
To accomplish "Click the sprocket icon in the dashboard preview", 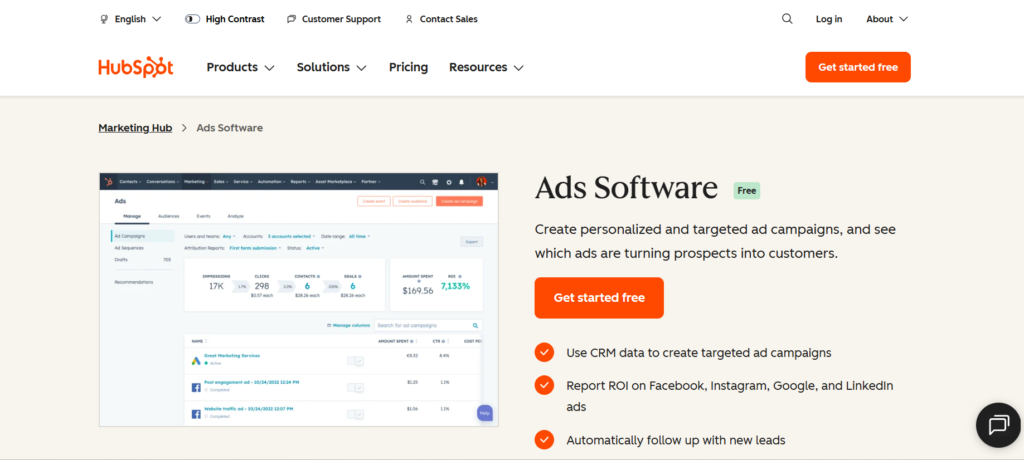I will pos(108,182).
